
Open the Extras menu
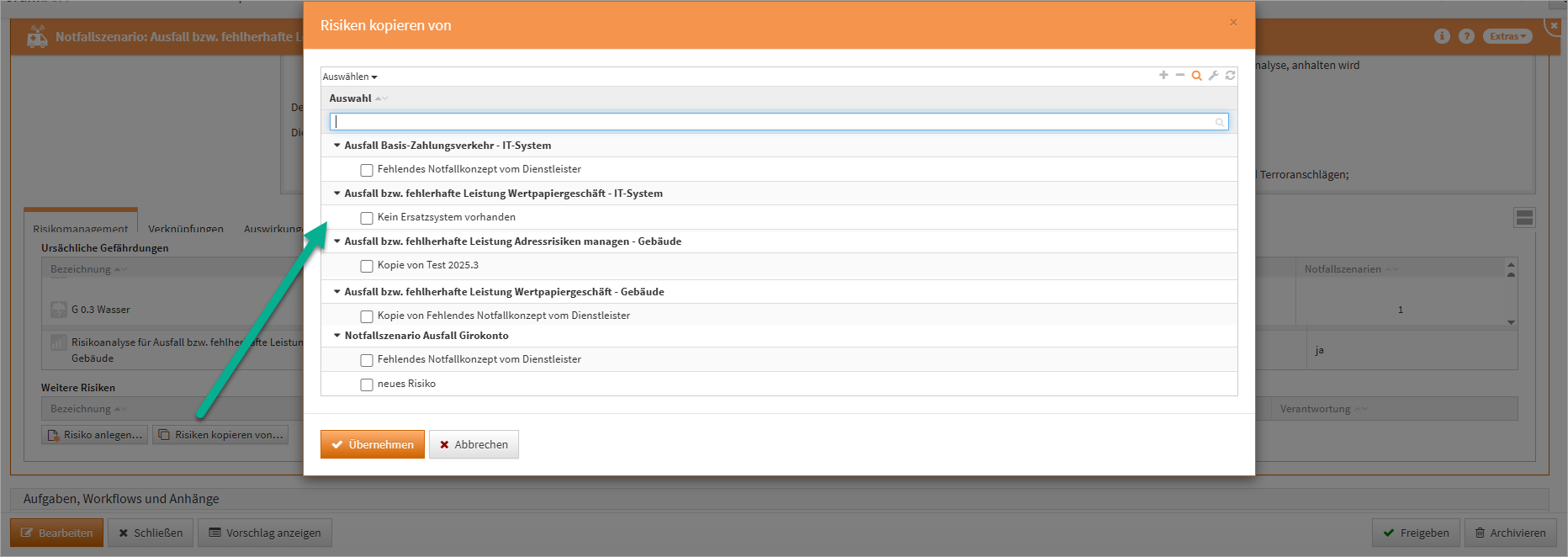coord(1507,36)
